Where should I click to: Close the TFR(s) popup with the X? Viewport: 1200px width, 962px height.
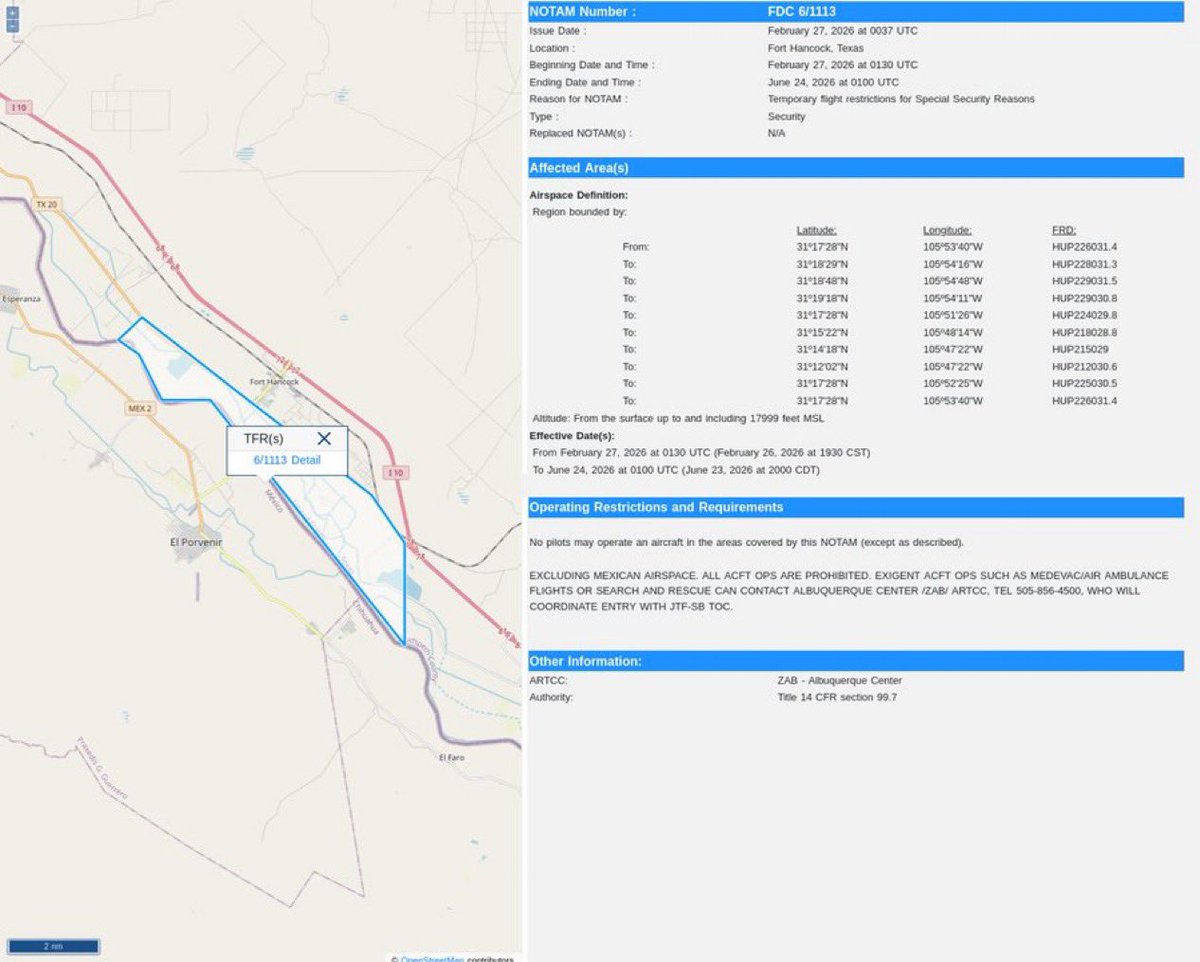click(x=324, y=438)
